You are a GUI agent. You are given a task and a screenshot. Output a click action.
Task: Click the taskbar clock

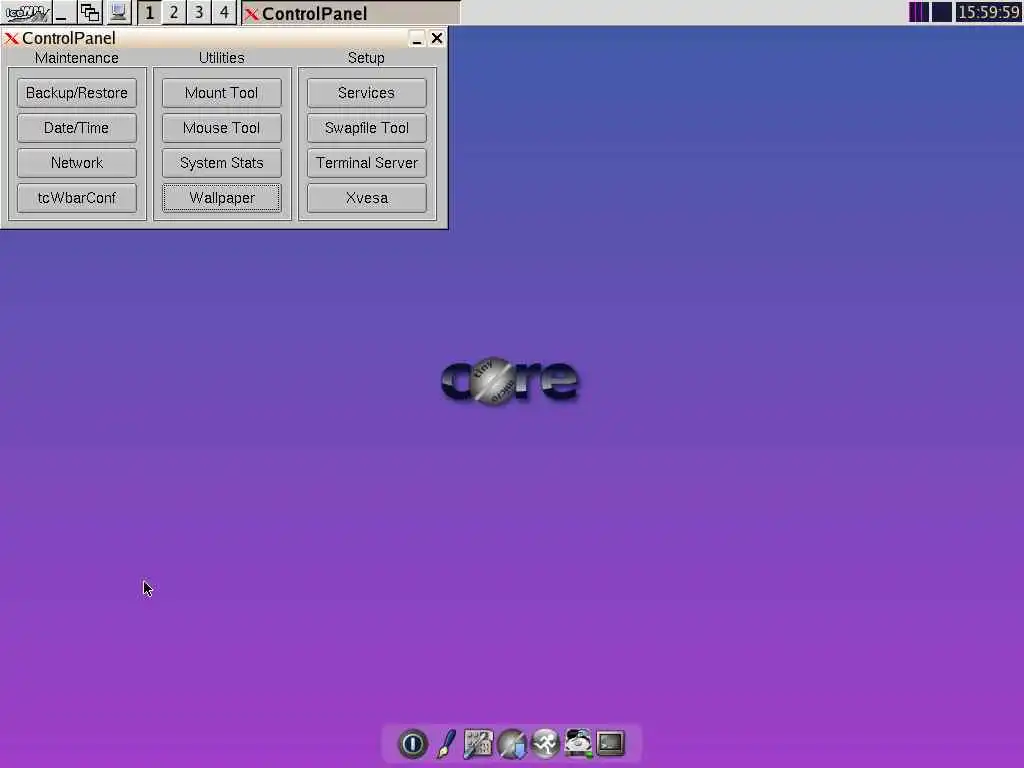click(x=988, y=12)
